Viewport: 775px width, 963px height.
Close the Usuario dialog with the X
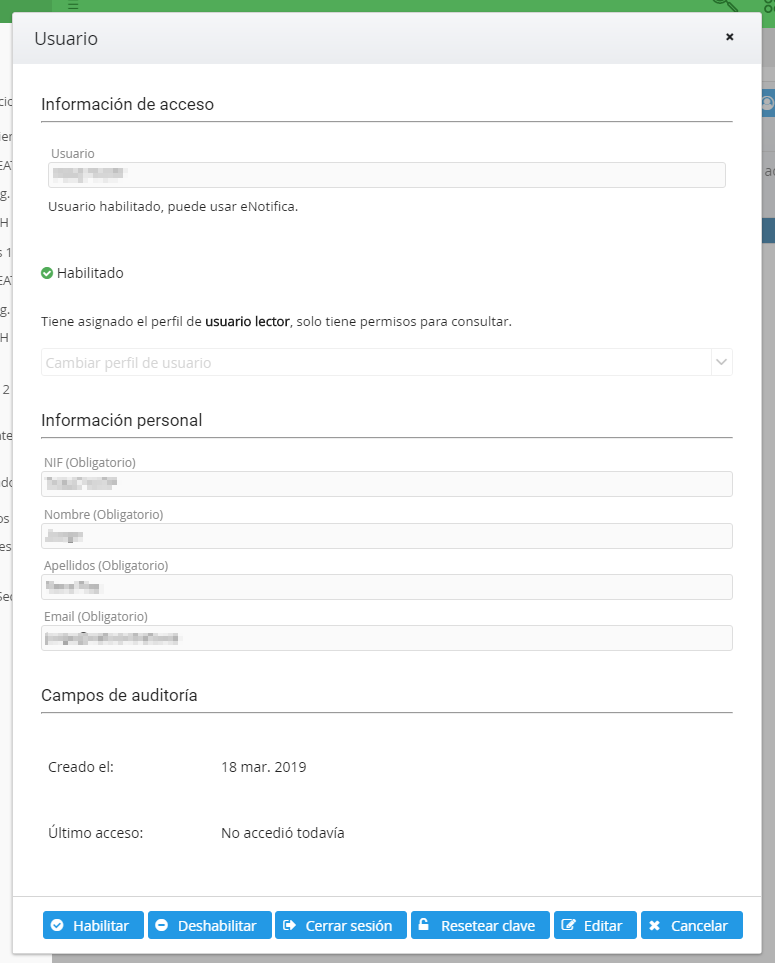[729, 37]
